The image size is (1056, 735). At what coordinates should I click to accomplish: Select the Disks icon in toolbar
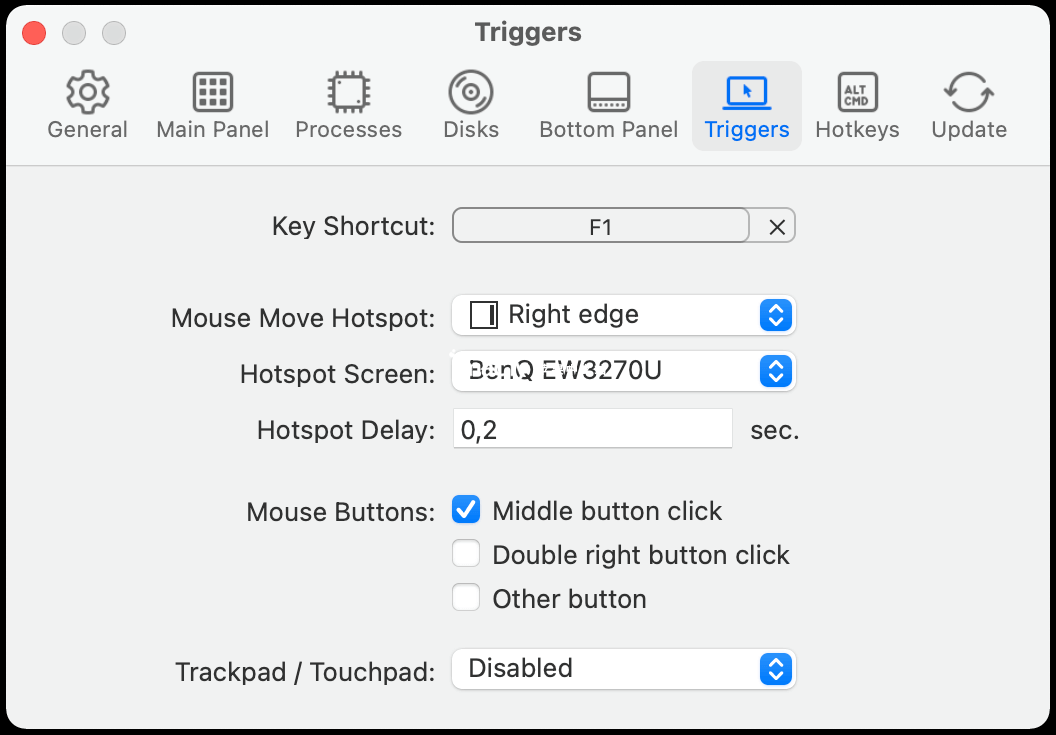pyautogui.click(x=471, y=92)
